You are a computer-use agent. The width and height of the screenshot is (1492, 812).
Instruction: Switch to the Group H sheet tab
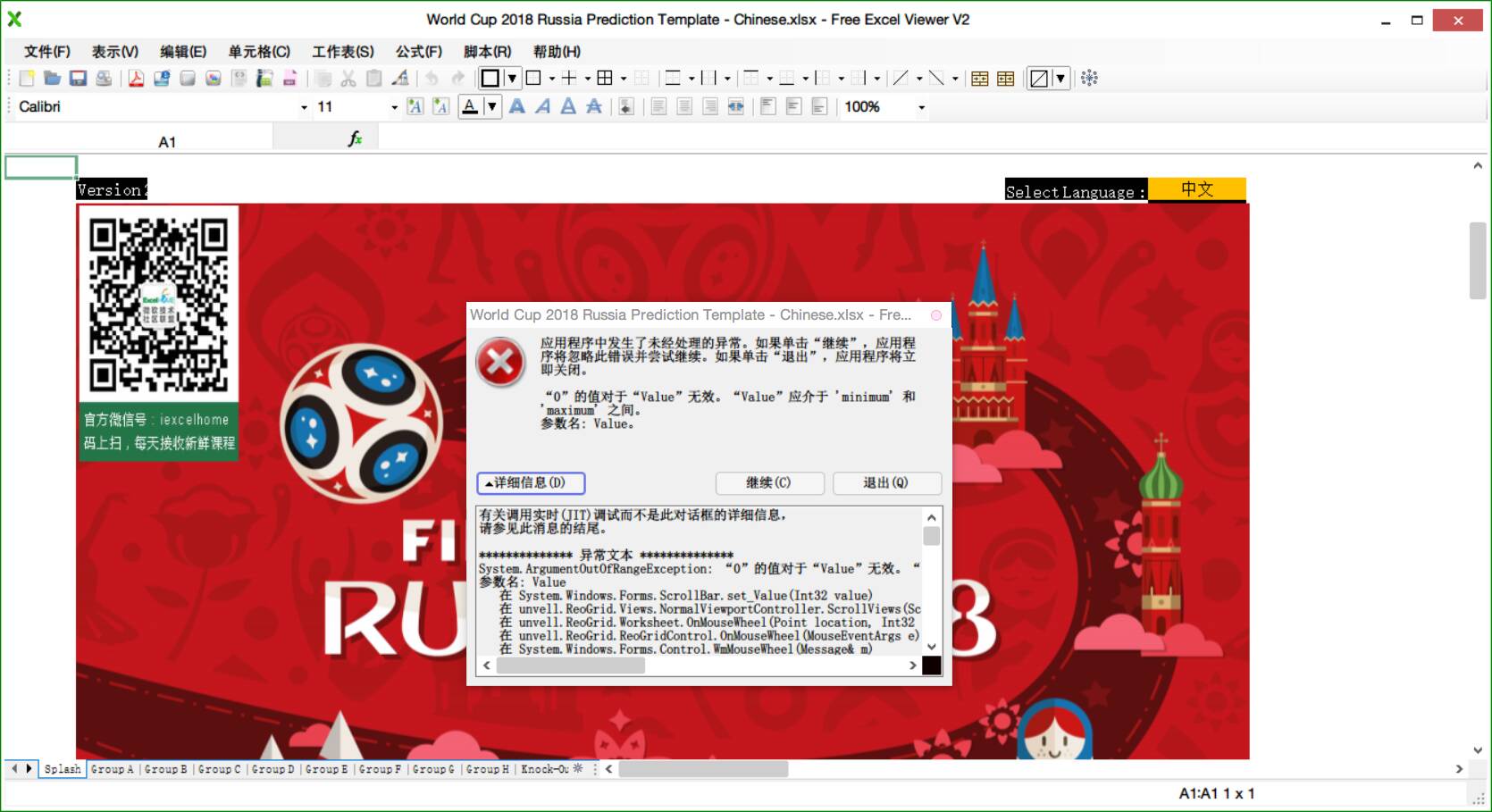[x=488, y=769]
